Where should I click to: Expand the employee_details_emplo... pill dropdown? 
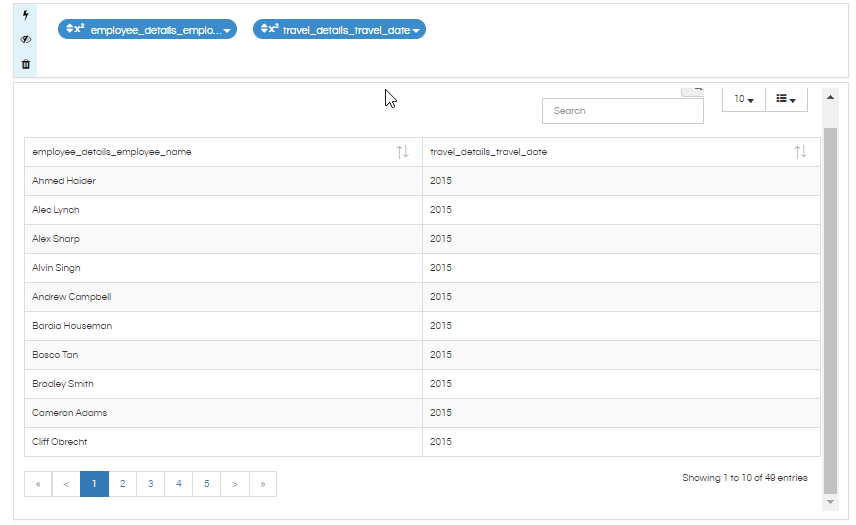[x=227, y=30]
